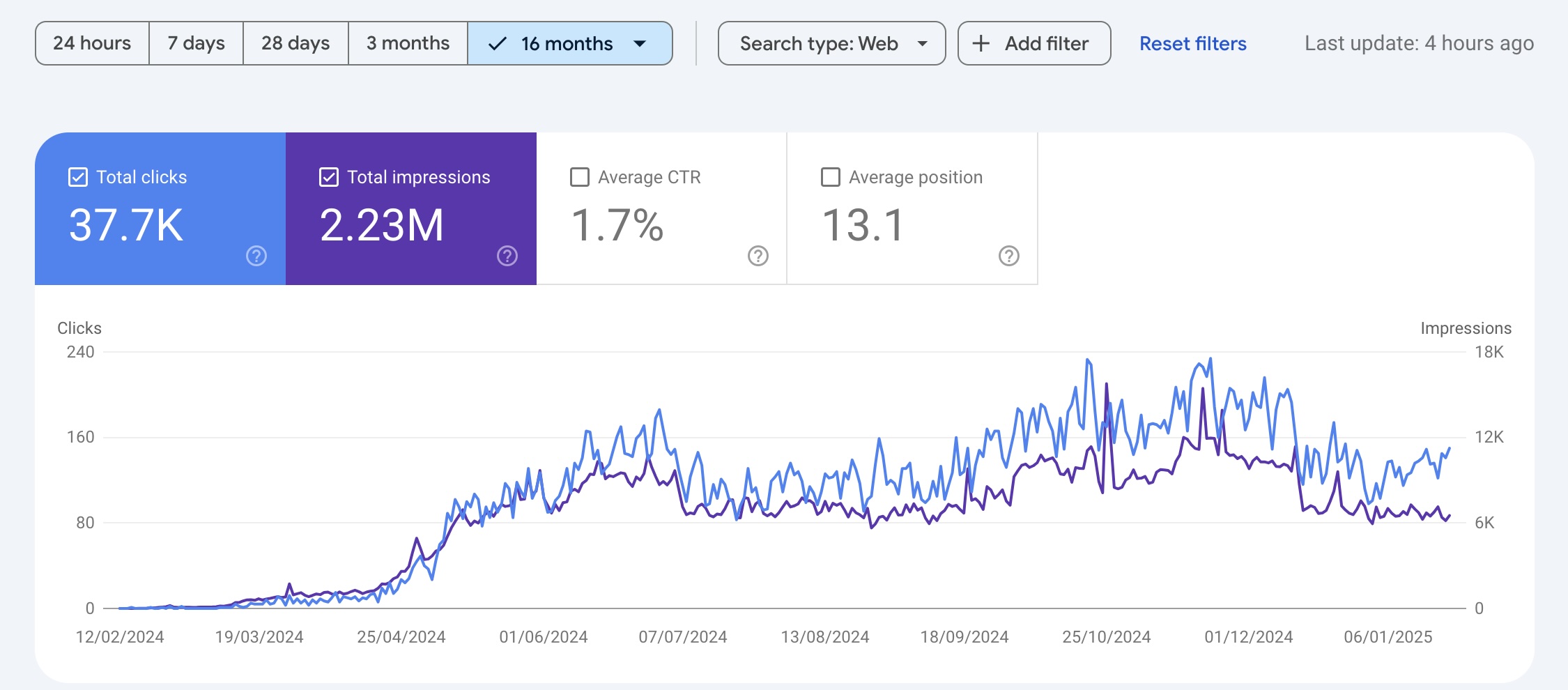
Task: Select the 3 months range
Action: tap(408, 44)
